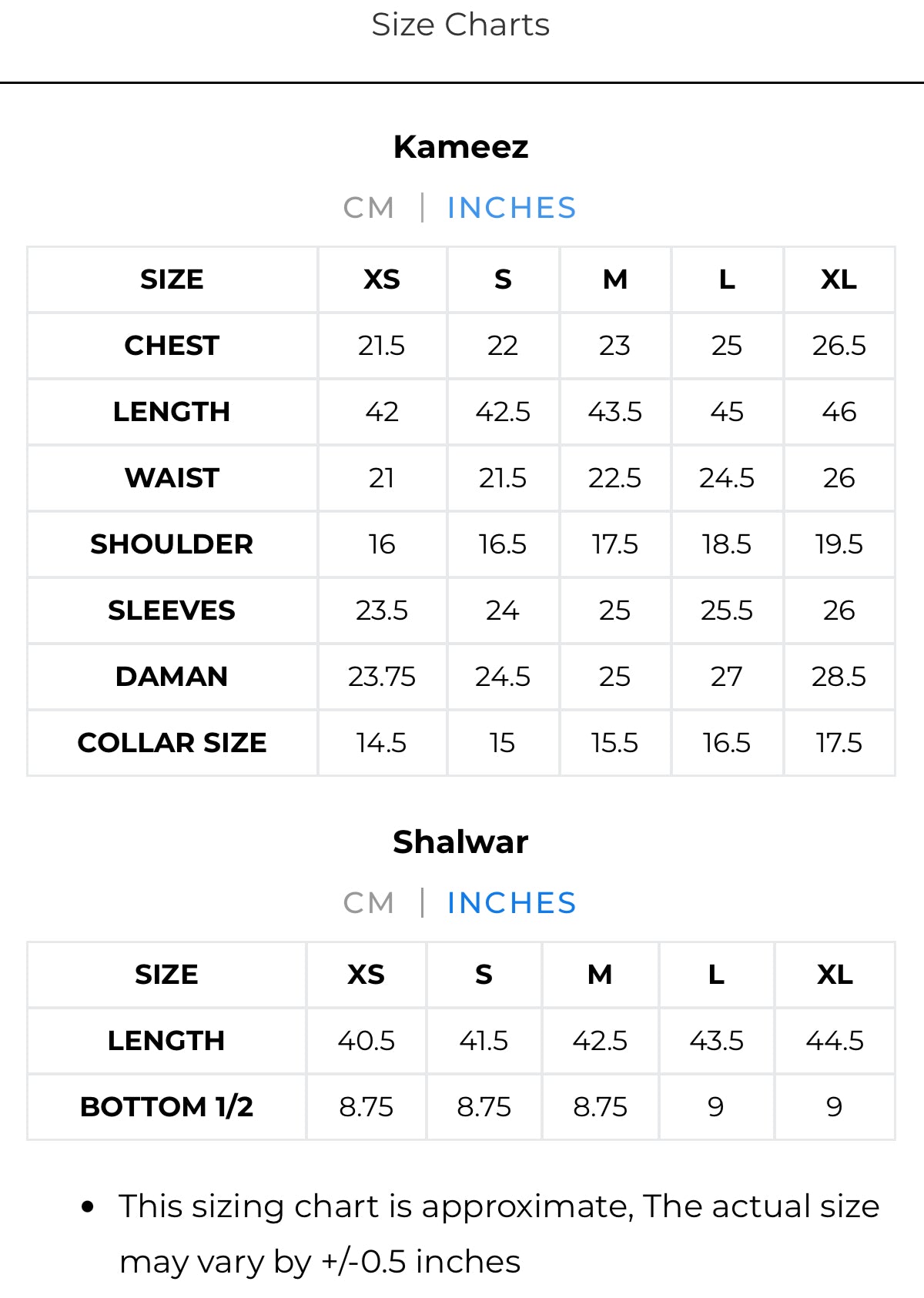Screen dimensions: 924x1298
Task: Click the SLEEVES row label
Action: [x=172, y=611]
